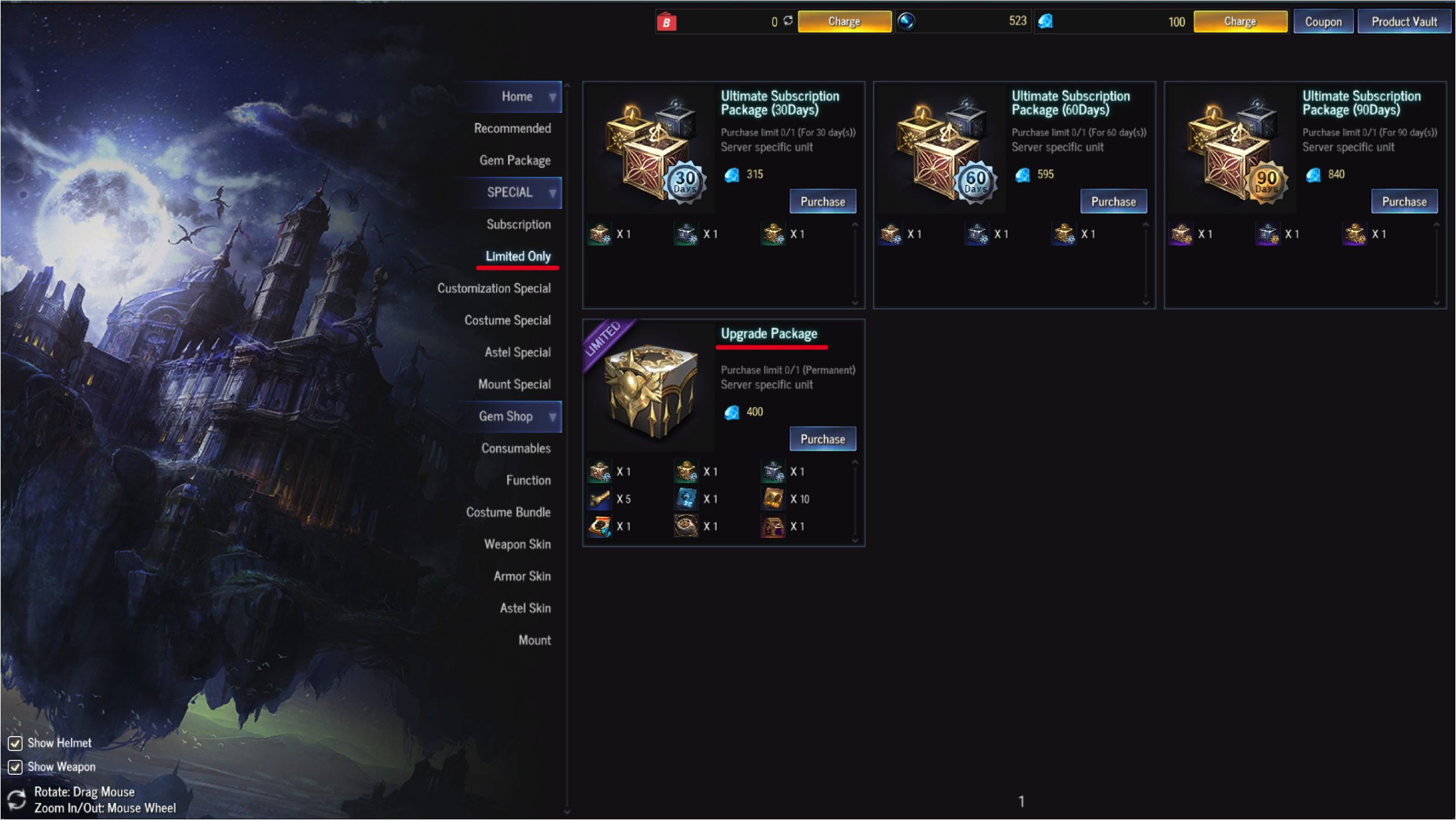
Task: Open the Weapon Skin category
Action: point(517,544)
